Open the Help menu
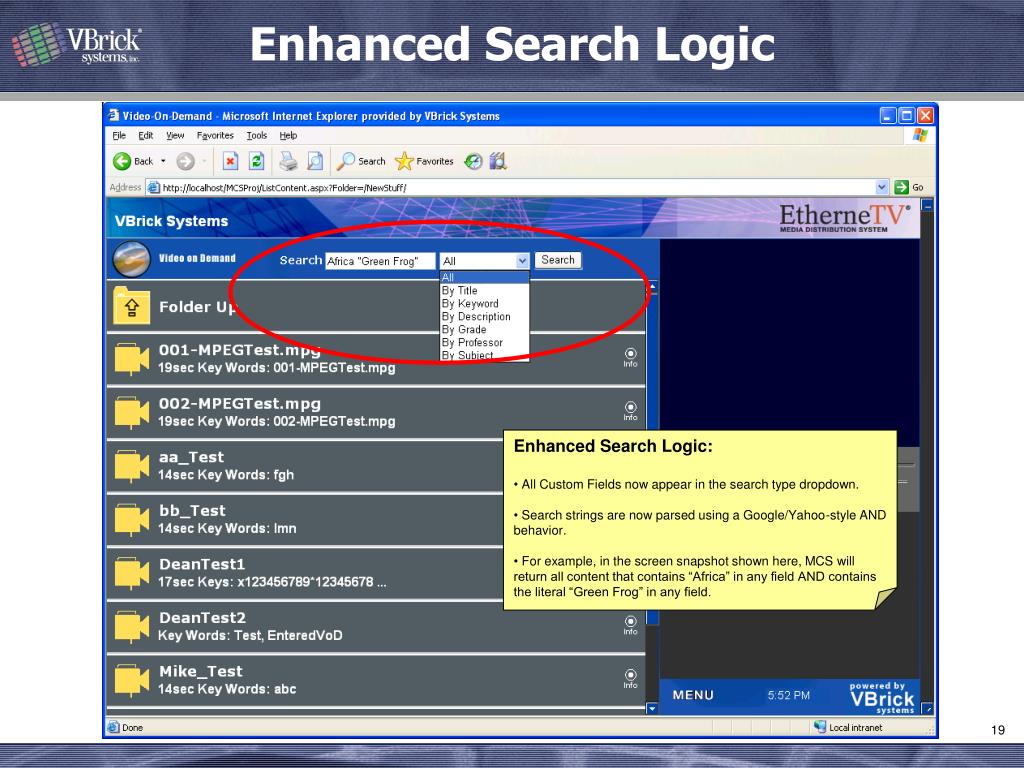Screen dimensions: 1024x768 tap(288, 135)
